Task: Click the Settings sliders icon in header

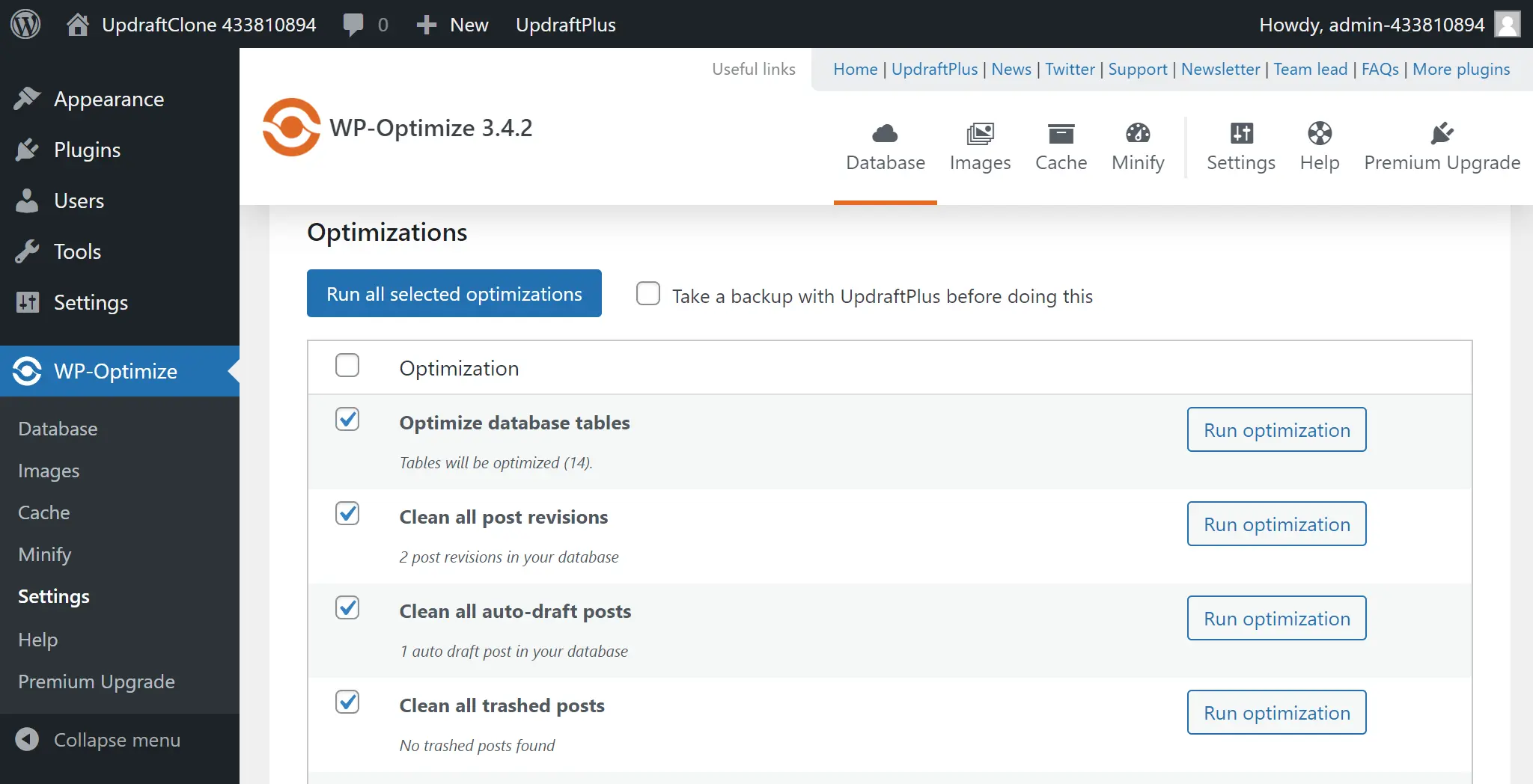Action: click(x=1241, y=133)
